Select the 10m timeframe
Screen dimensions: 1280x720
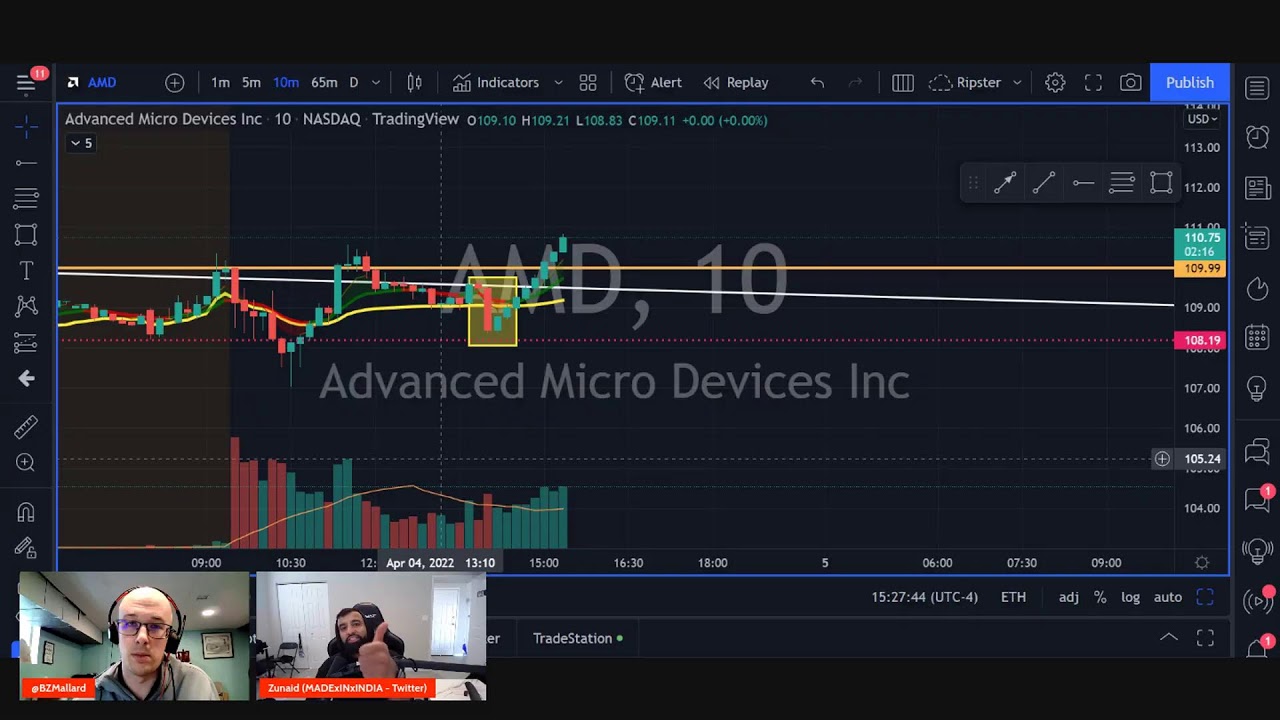click(x=286, y=83)
